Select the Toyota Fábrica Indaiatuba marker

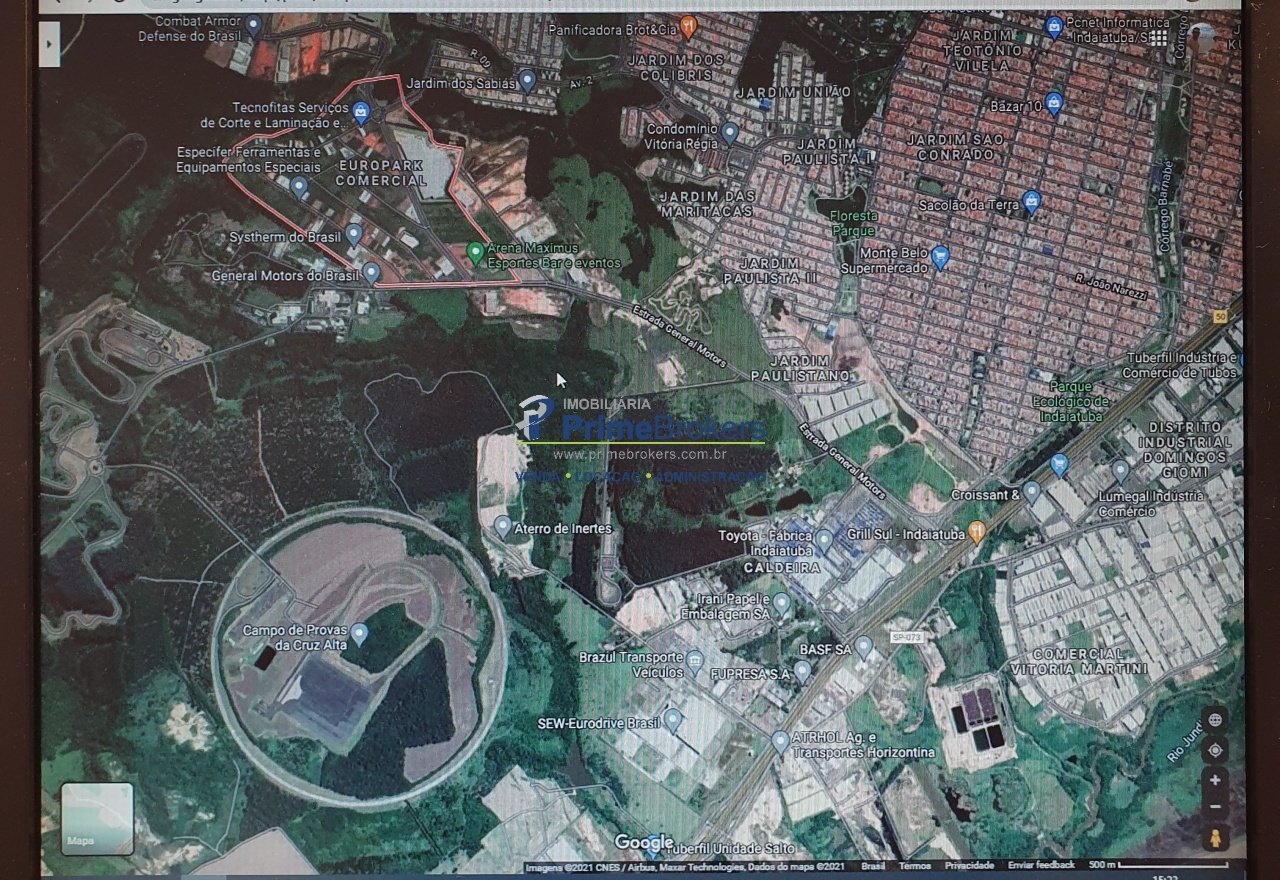[823, 540]
